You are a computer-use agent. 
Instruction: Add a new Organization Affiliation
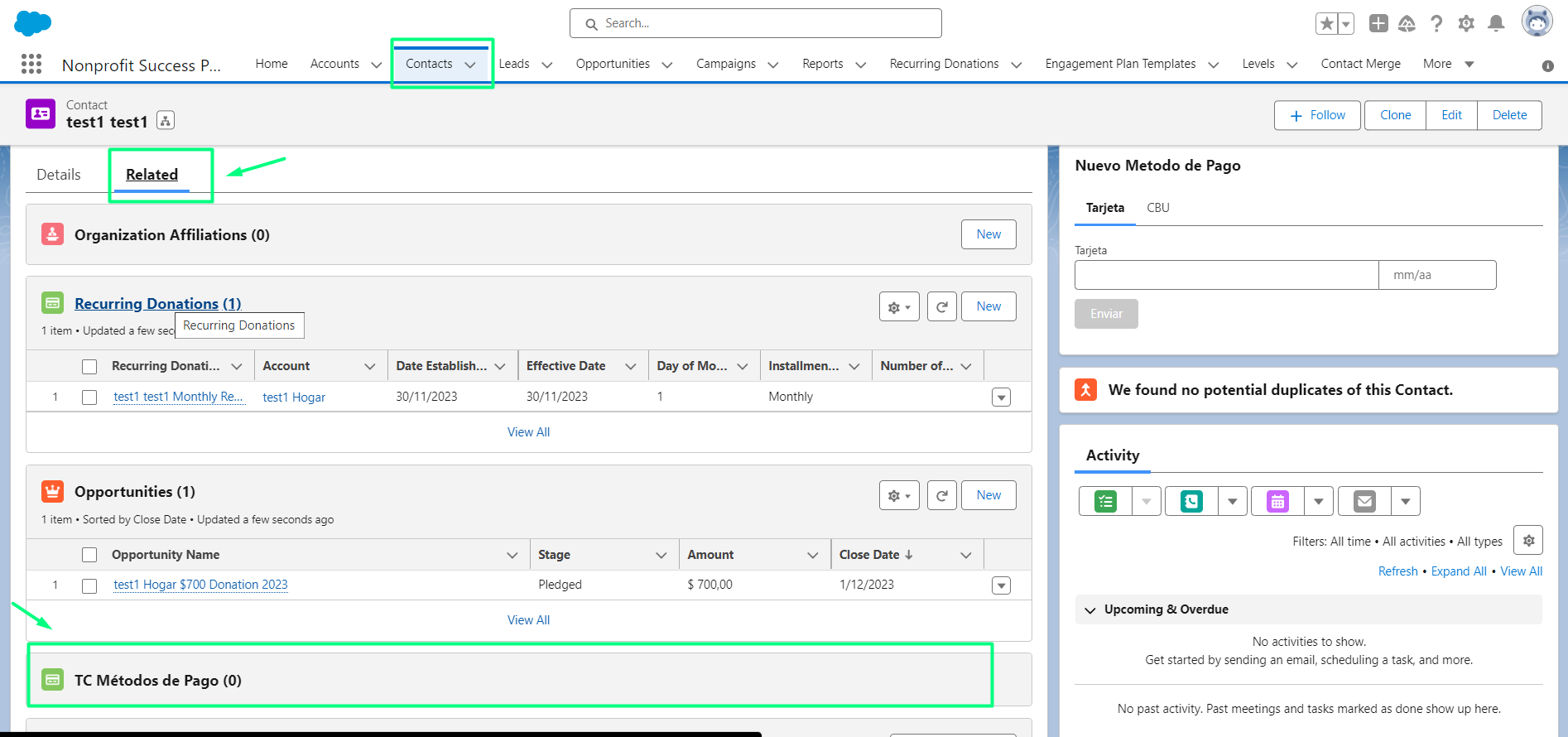coord(988,234)
